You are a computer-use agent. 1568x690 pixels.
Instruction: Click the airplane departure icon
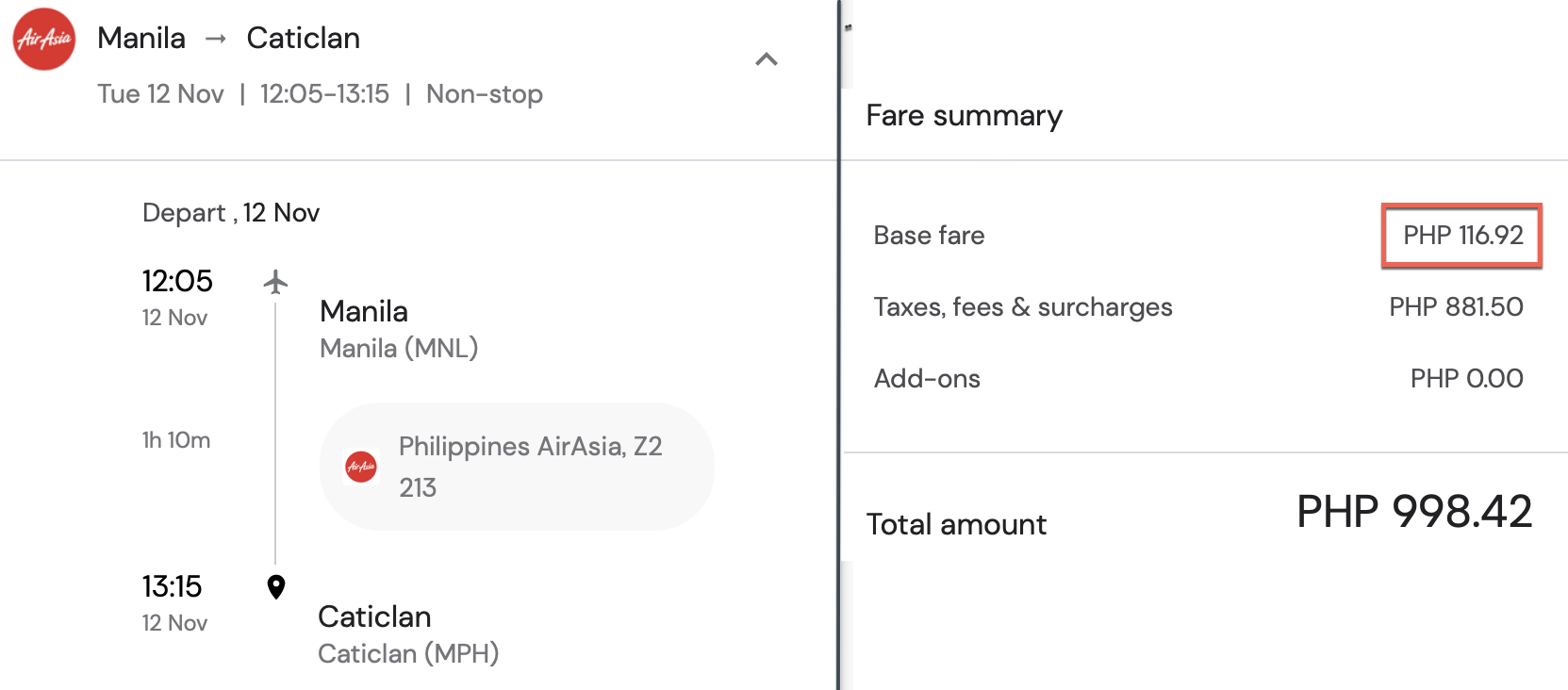pyautogui.click(x=275, y=281)
